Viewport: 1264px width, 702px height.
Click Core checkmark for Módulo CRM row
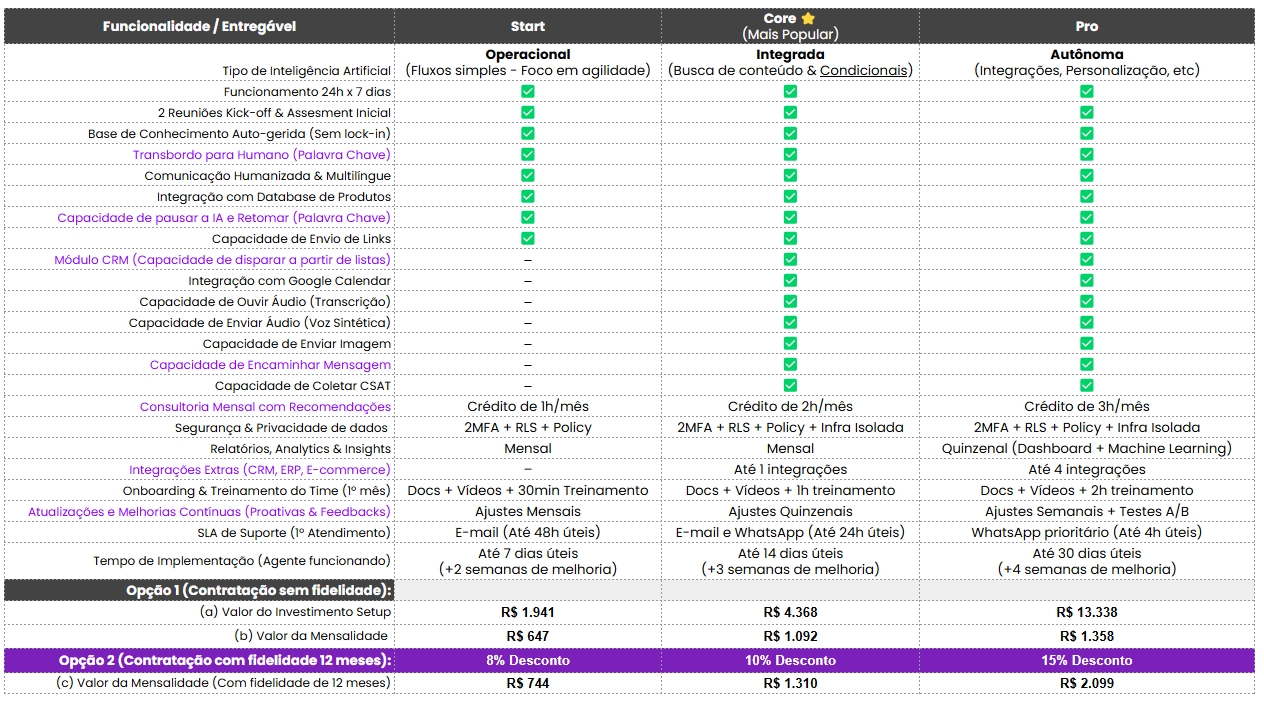[x=790, y=260]
